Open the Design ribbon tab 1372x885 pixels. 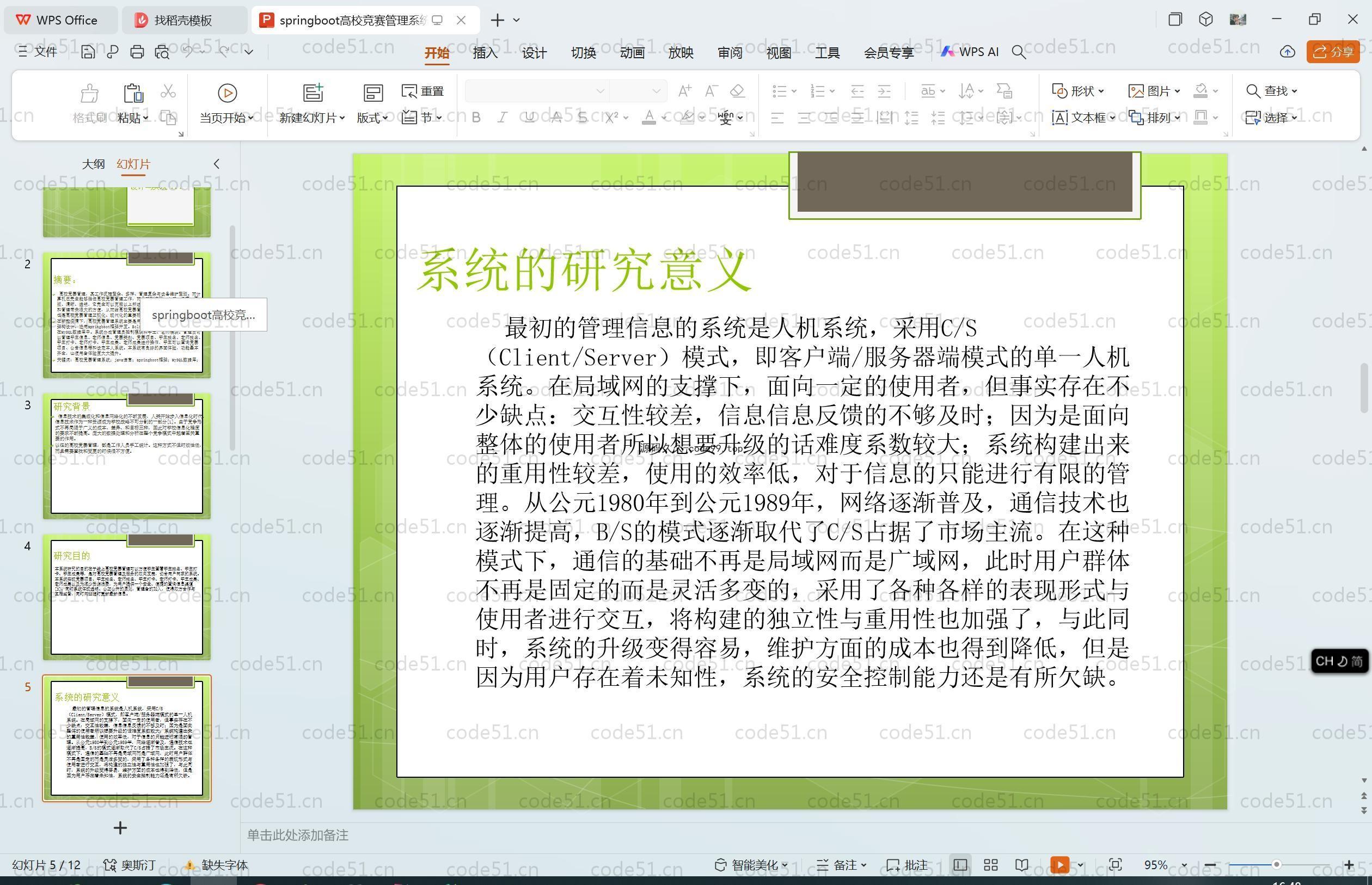tap(534, 53)
